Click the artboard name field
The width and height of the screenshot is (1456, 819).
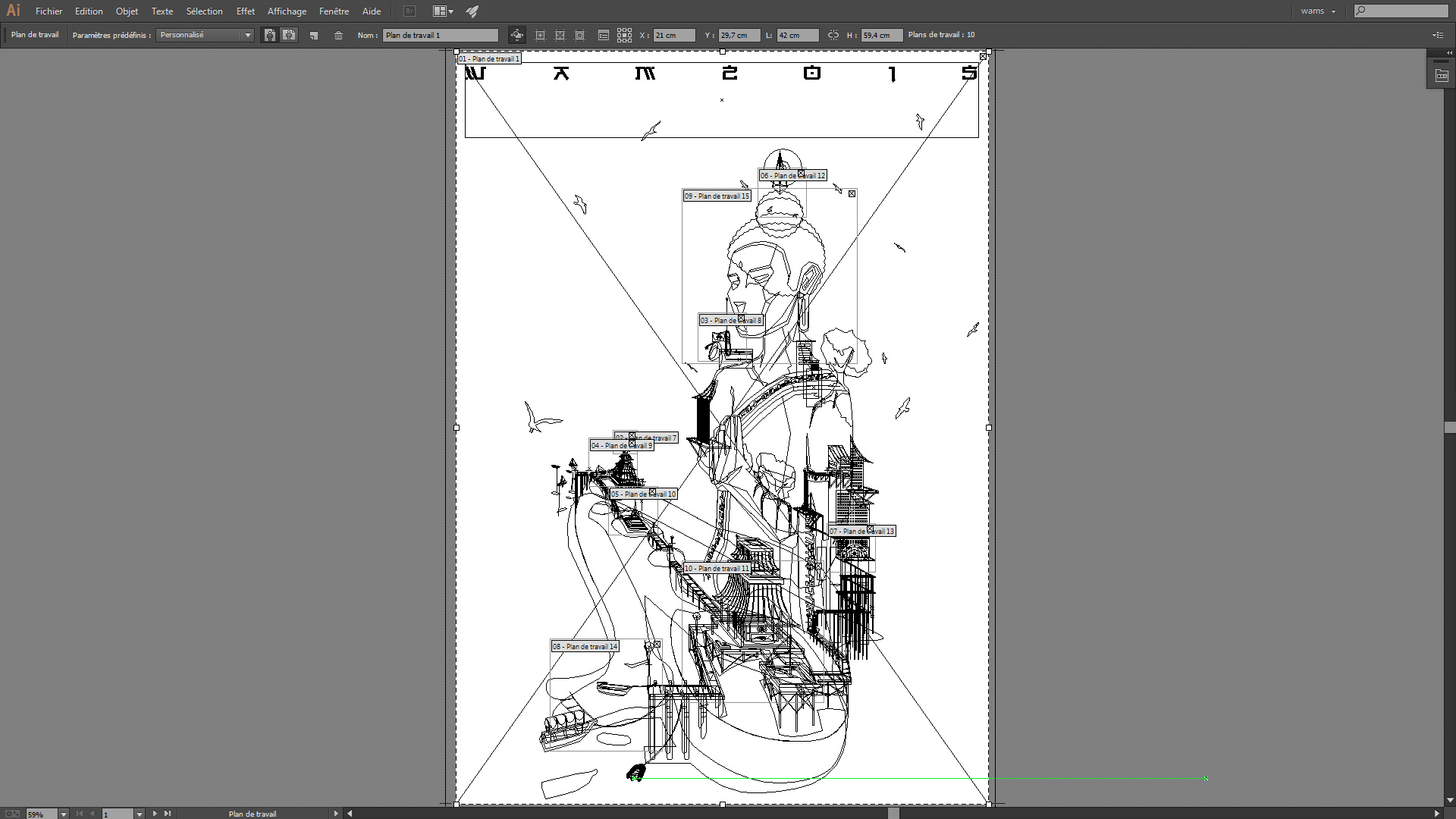coord(440,35)
